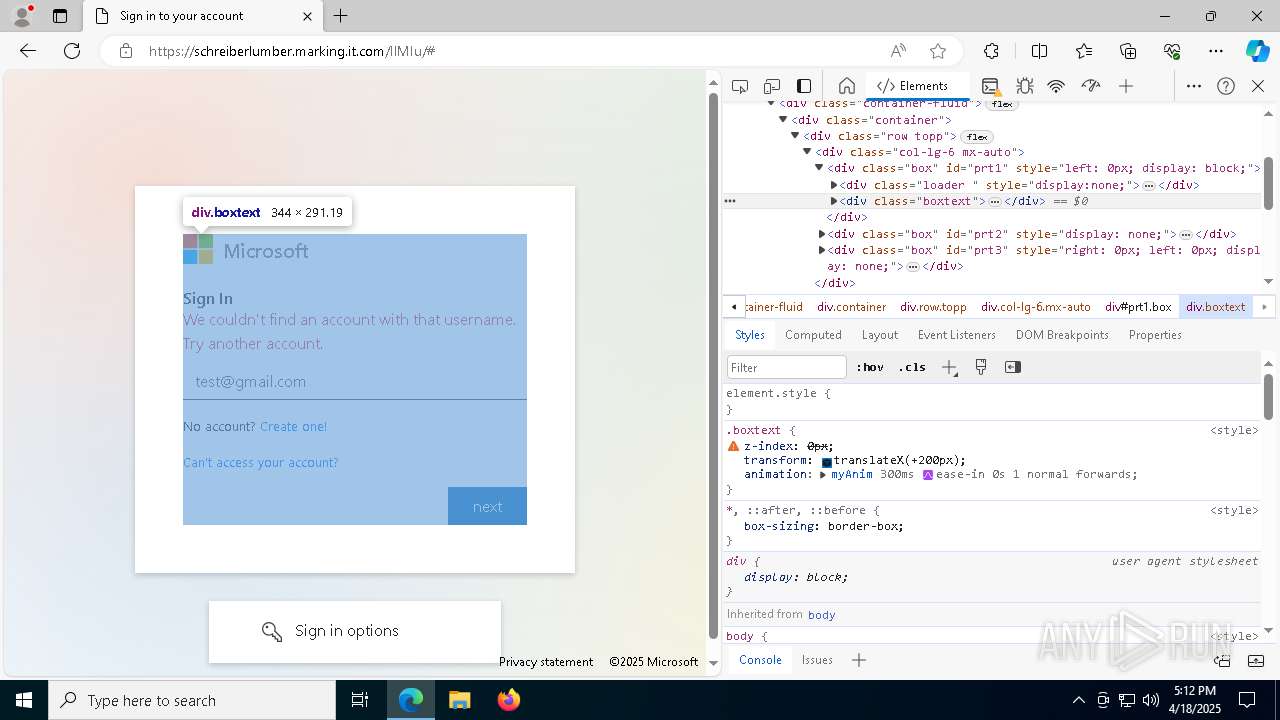
Task: Open DevTools customize three-dots menu
Action: 1194,86
